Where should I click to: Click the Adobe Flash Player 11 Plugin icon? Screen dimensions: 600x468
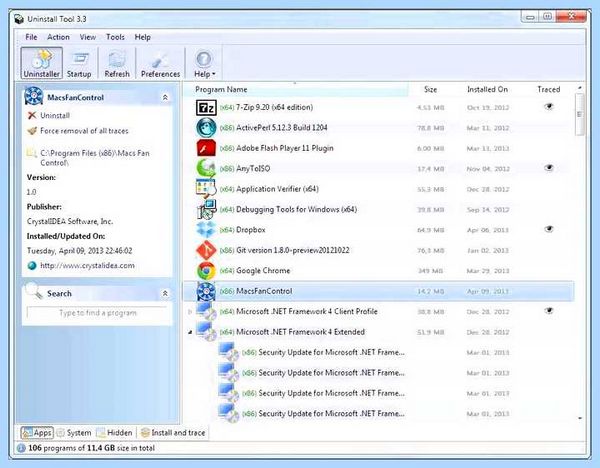click(206, 148)
